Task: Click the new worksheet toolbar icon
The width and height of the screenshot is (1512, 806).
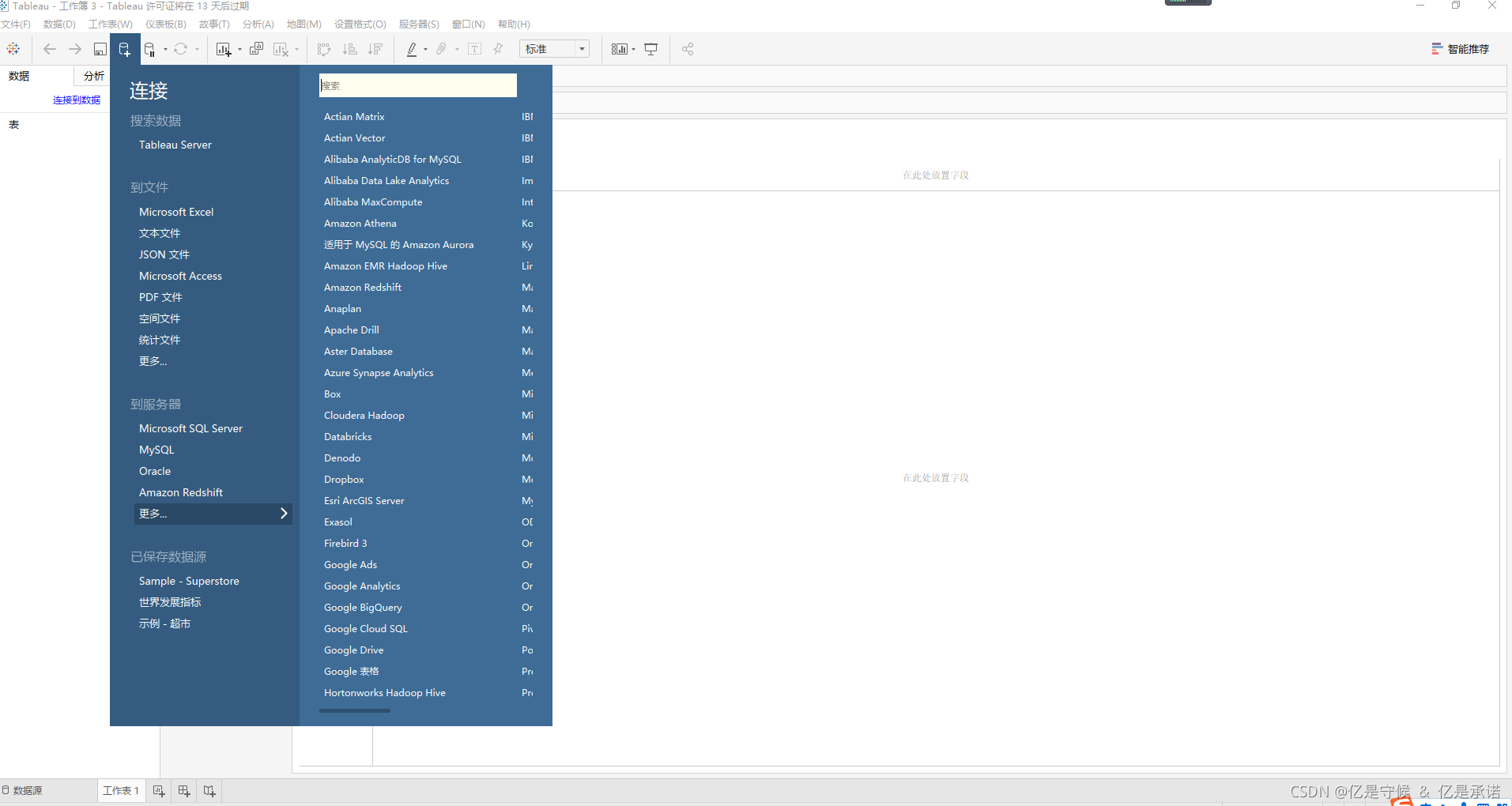Action: tap(224, 49)
